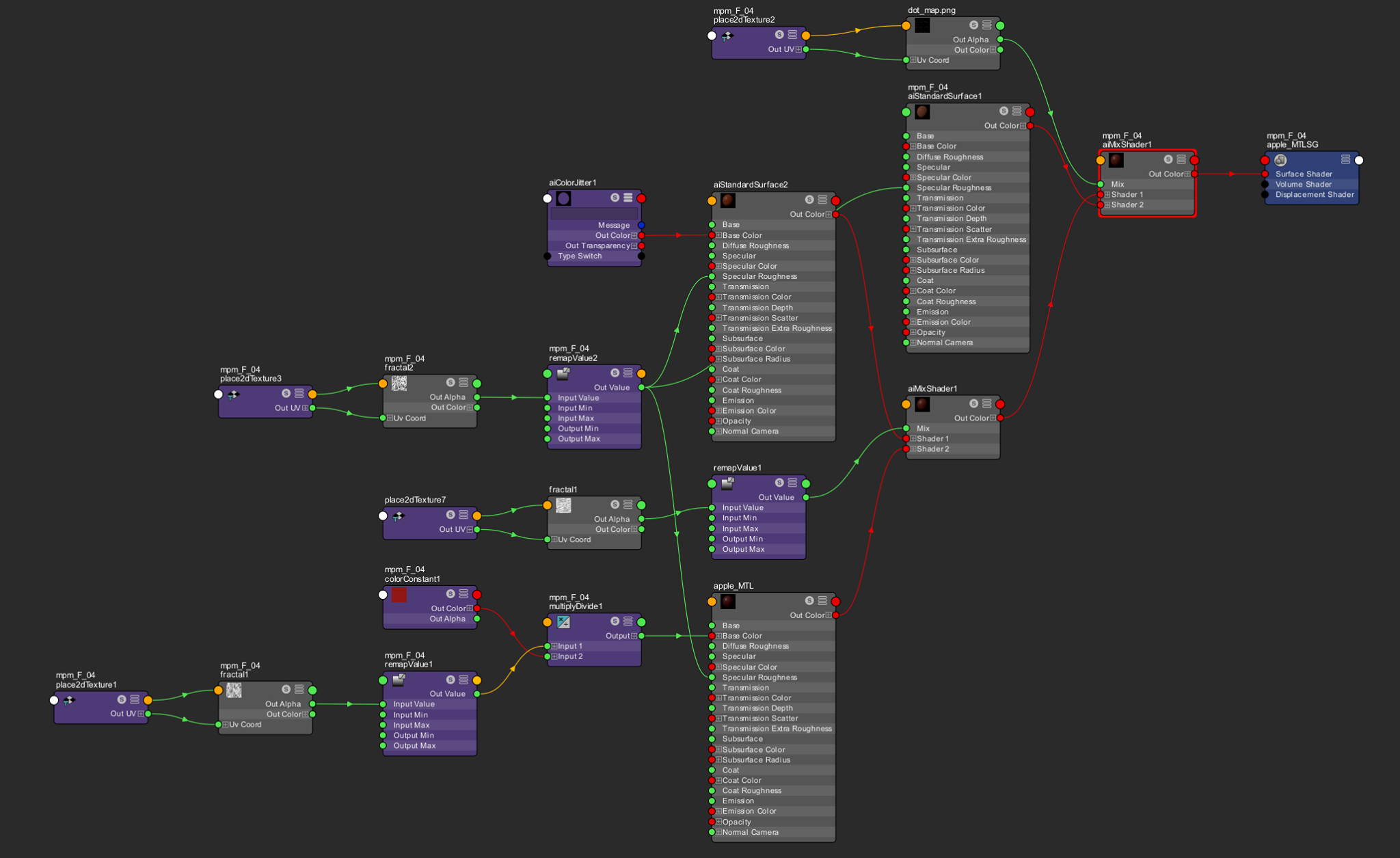Click the Mix input port on mpm_F_04 aiMixShader1
The image size is (1400, 858).
[1101, 184]
